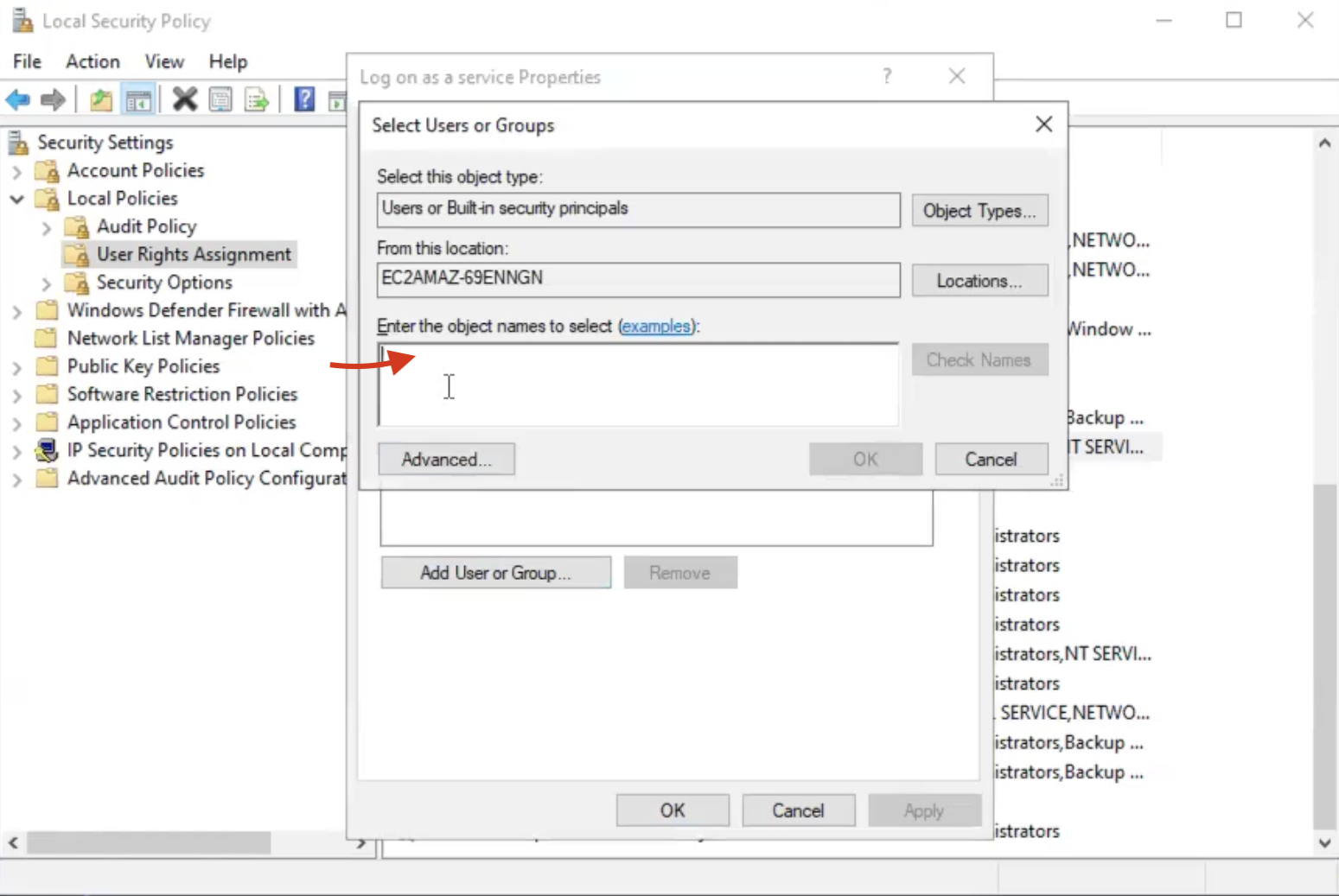The image size is (1339, 896).
Task: Click the Advanced... button
Action: point(446,460)
